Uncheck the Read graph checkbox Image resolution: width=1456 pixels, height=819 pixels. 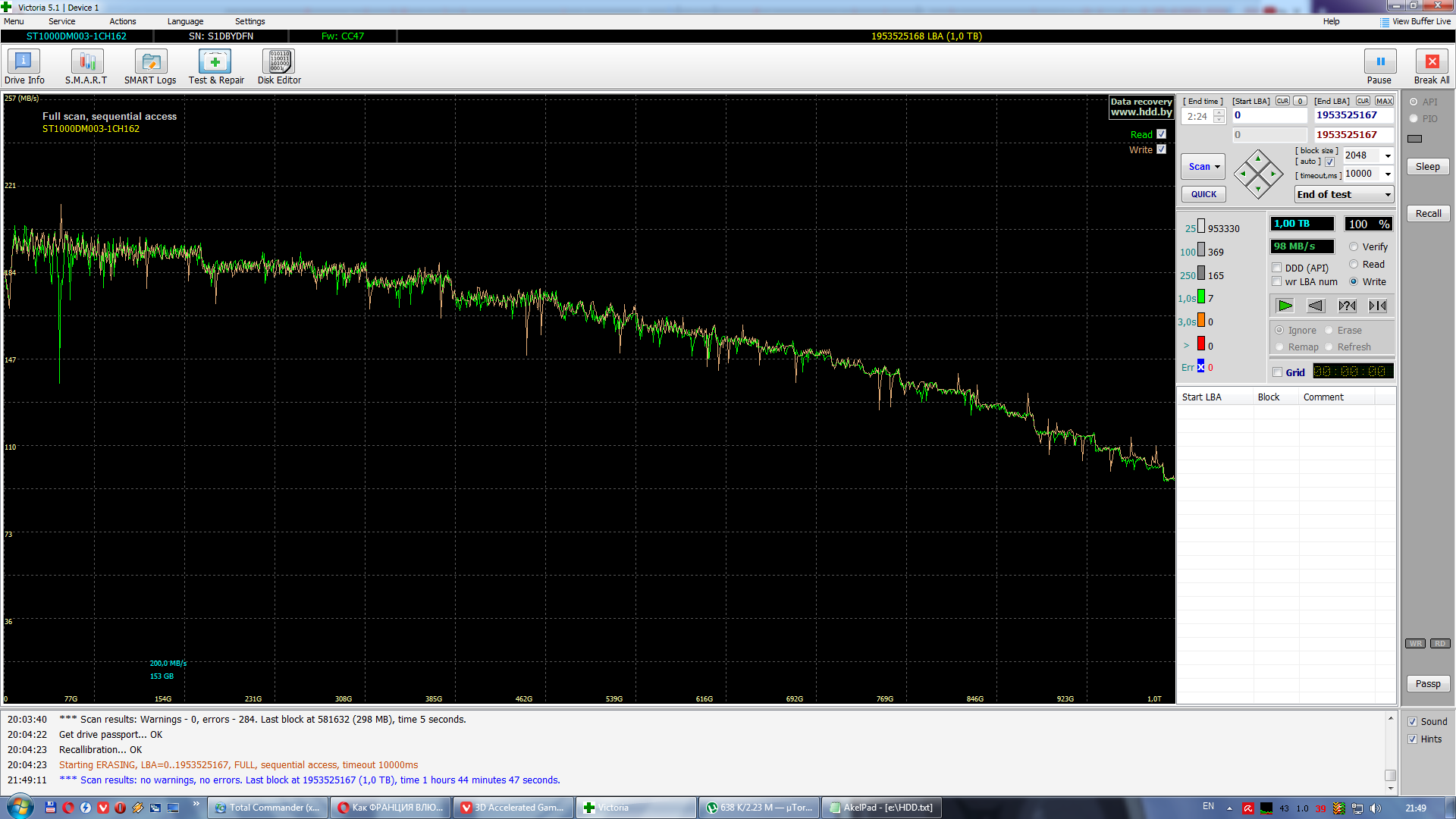tap(1161, 134)
